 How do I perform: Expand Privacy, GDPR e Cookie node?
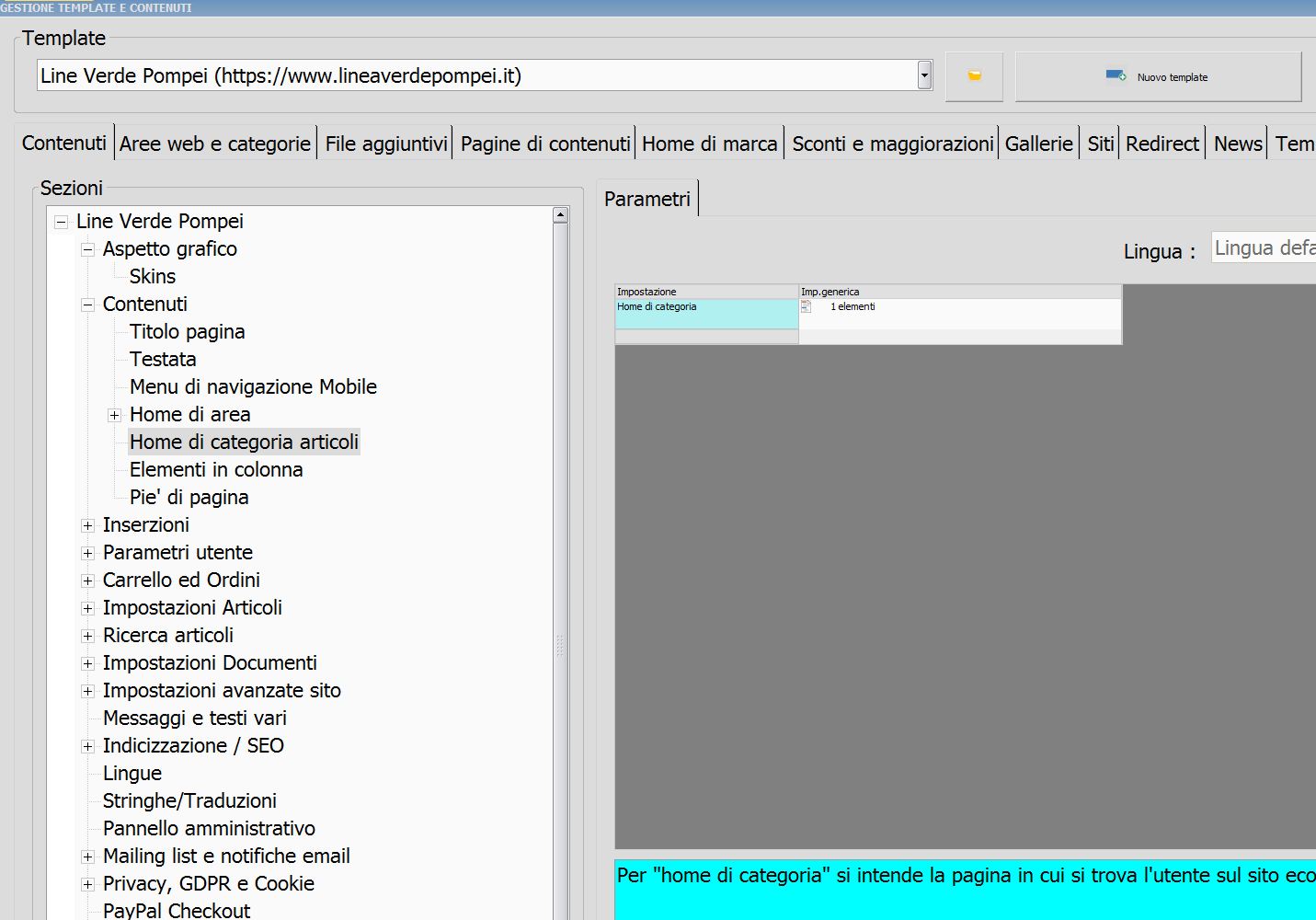[x=88, y=884]
